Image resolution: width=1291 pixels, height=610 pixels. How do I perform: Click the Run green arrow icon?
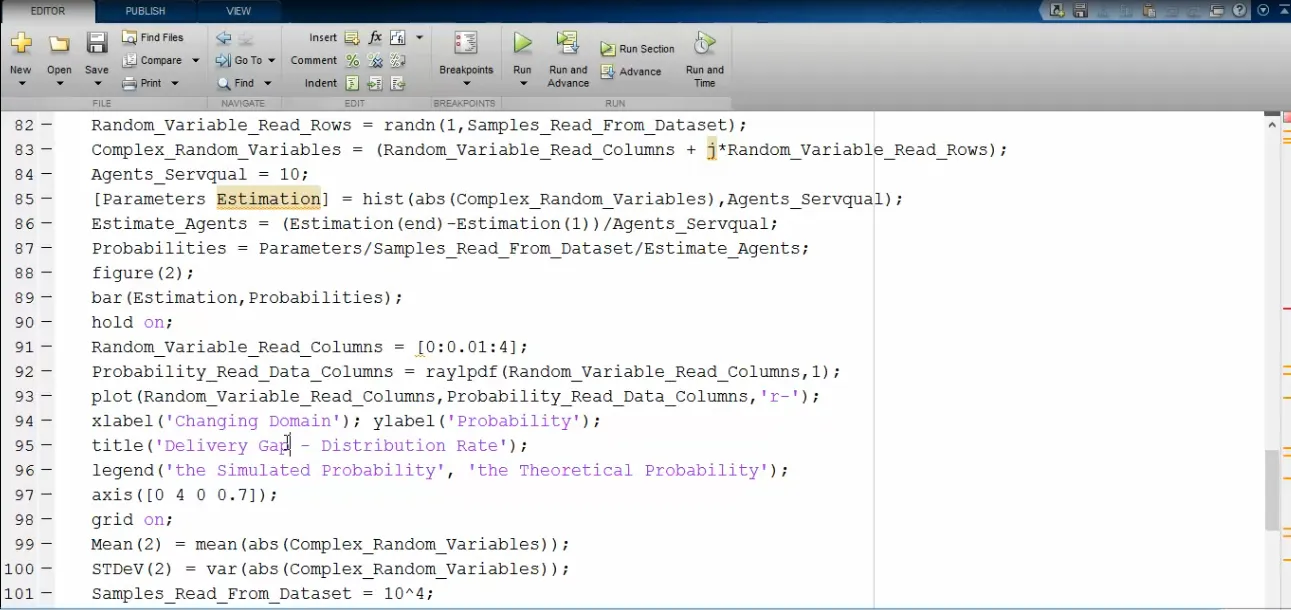click(522, 43)
